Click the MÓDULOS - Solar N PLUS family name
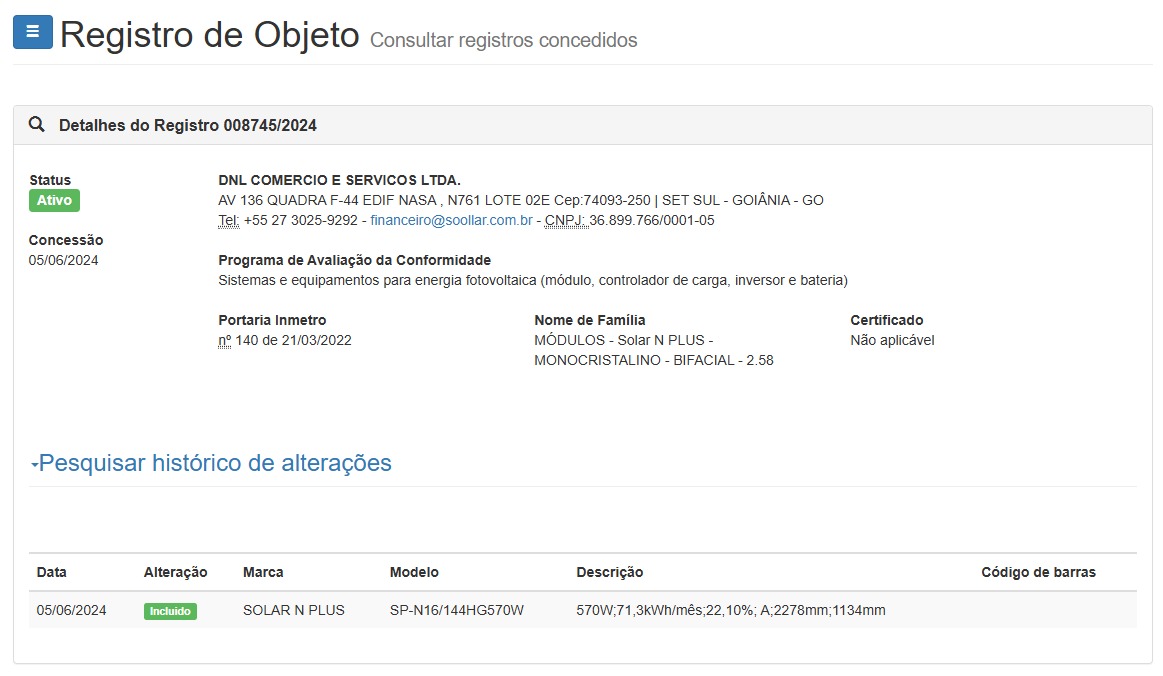Image resolution: width=1163 pixels, height=676 pixels. click(x=653, y=350)
